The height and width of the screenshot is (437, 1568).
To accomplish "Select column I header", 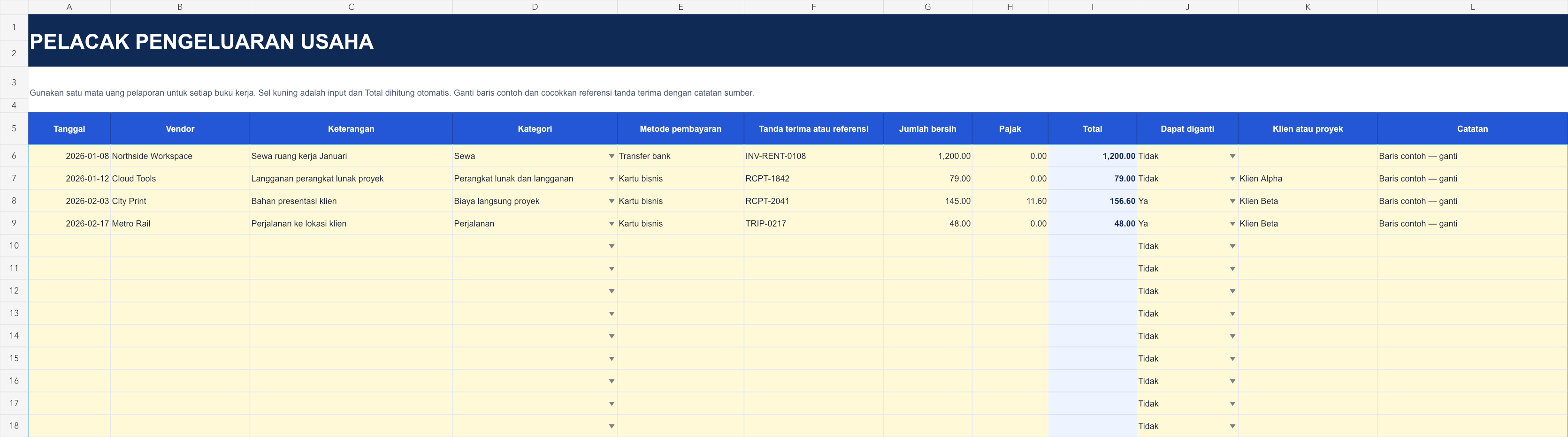I will [x=1092, y=7].
